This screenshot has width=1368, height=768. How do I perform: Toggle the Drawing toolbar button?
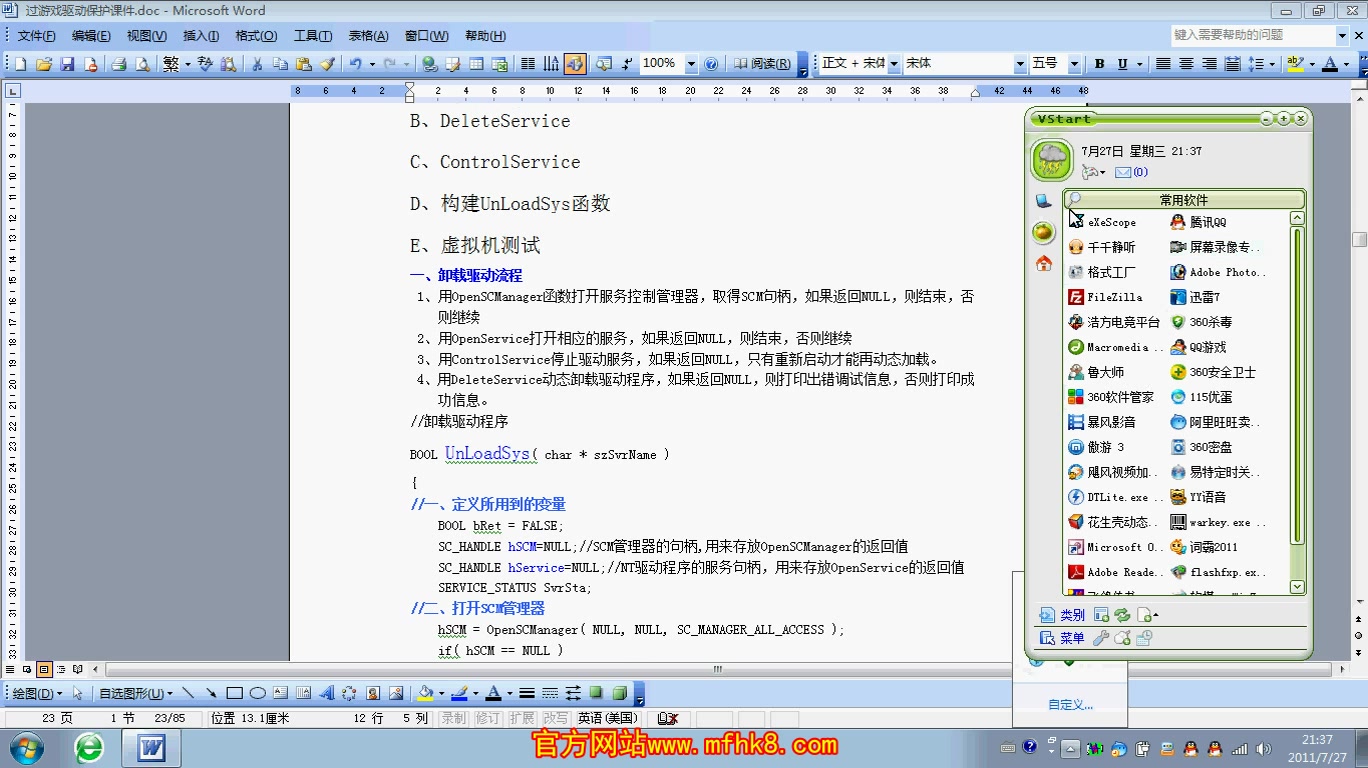pos(575,64)
